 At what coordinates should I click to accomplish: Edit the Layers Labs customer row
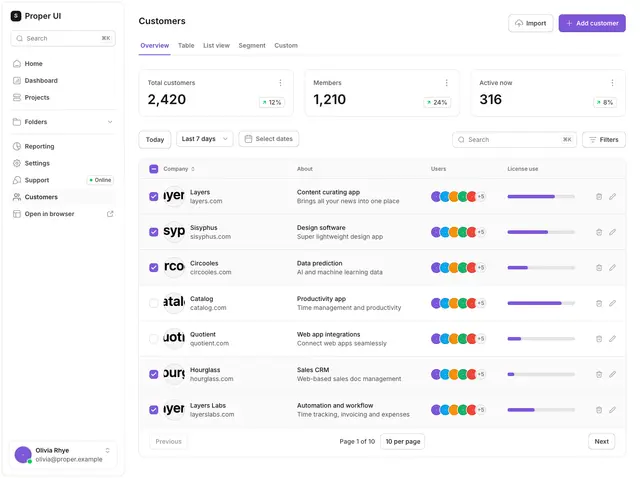point(612,409)
